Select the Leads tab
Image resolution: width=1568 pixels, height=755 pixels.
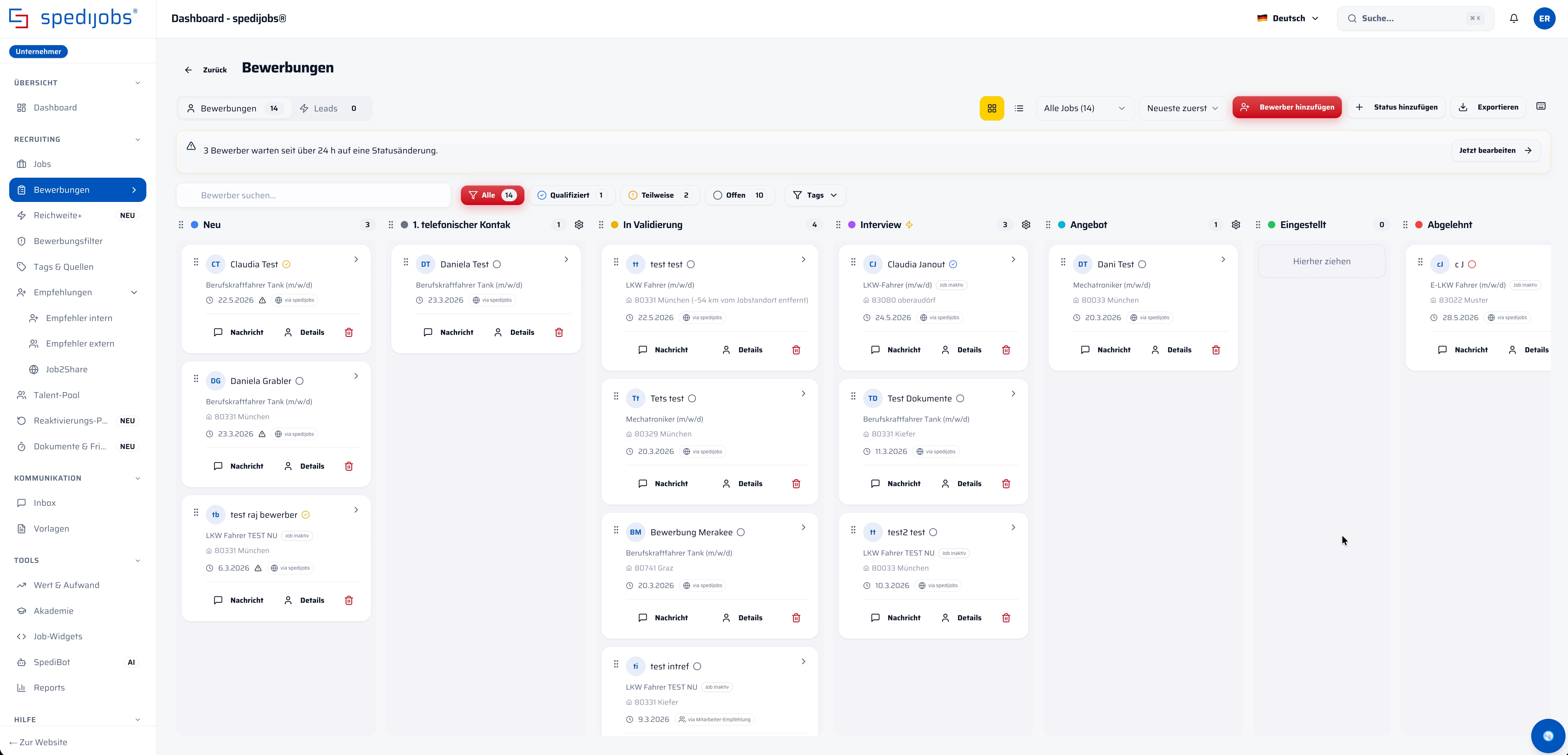pos(329,108)
